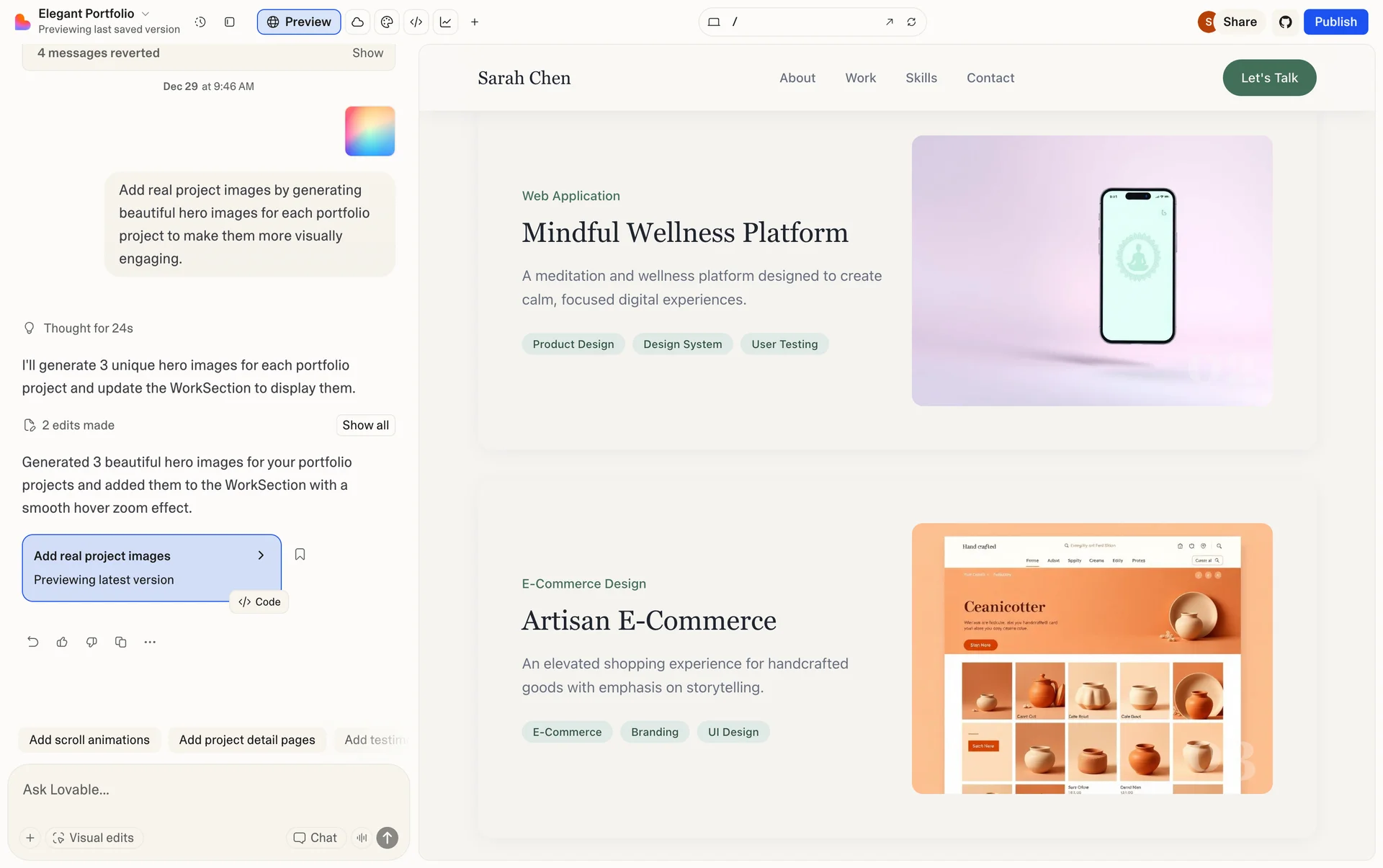Toggle Chat mode button
The width and height of the screenshot is (1383, 868).
pyautogui.click(x=315, y=837)
